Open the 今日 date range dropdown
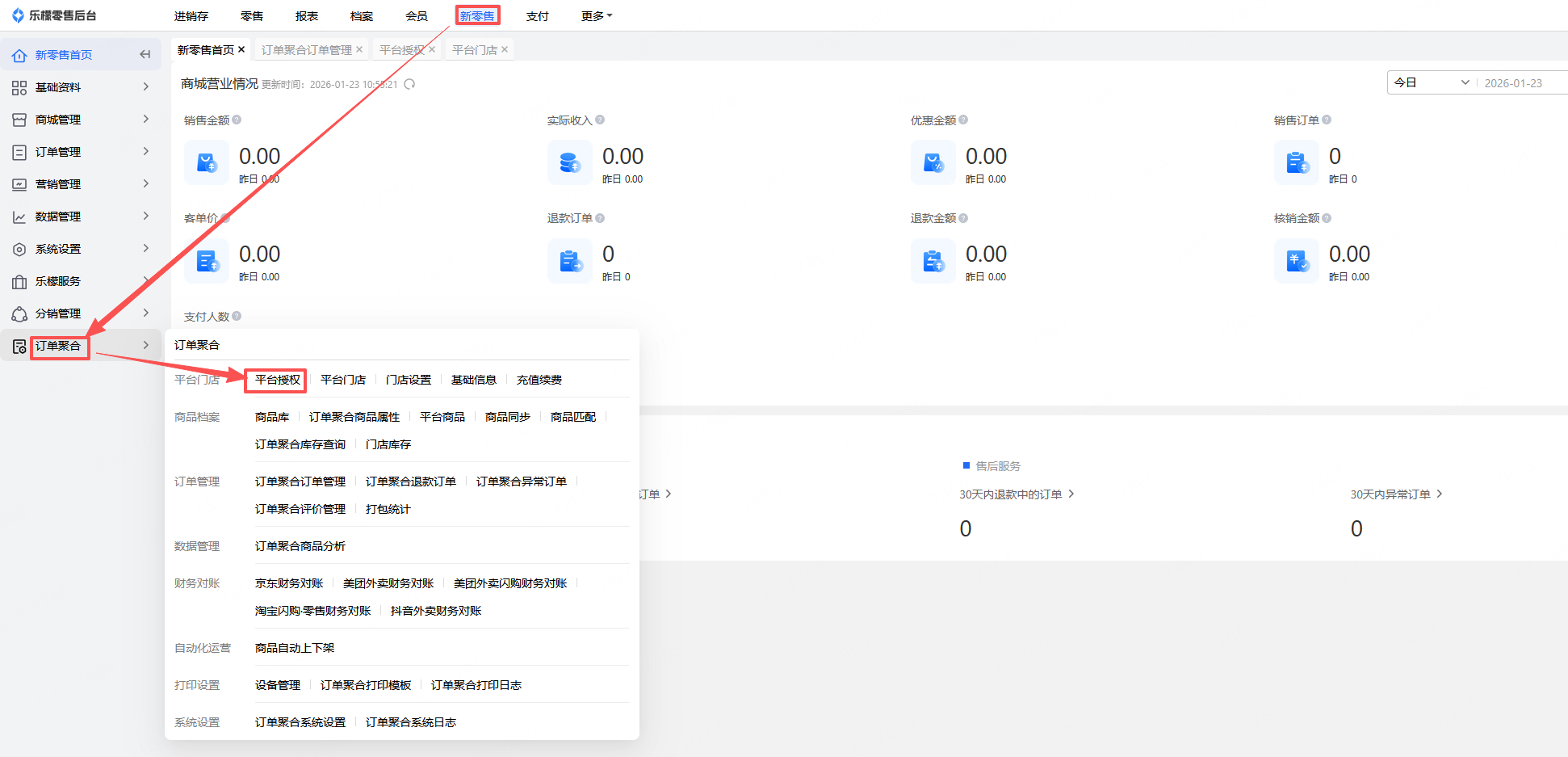This screenshot has width=1568, height=757. click(x=1432, y=82)
